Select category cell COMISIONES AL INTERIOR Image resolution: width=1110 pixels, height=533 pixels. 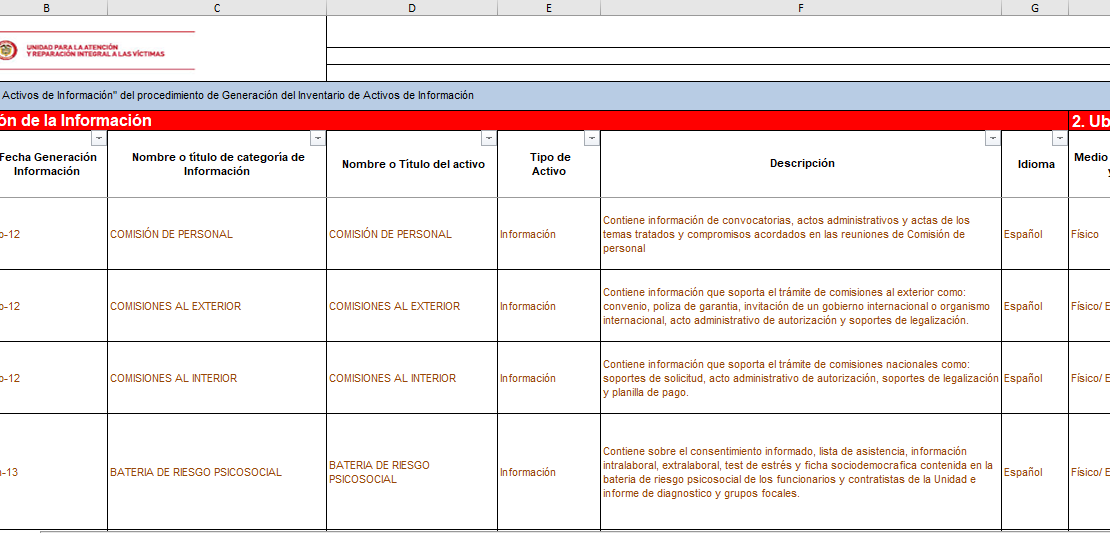(x=217, y=378)
